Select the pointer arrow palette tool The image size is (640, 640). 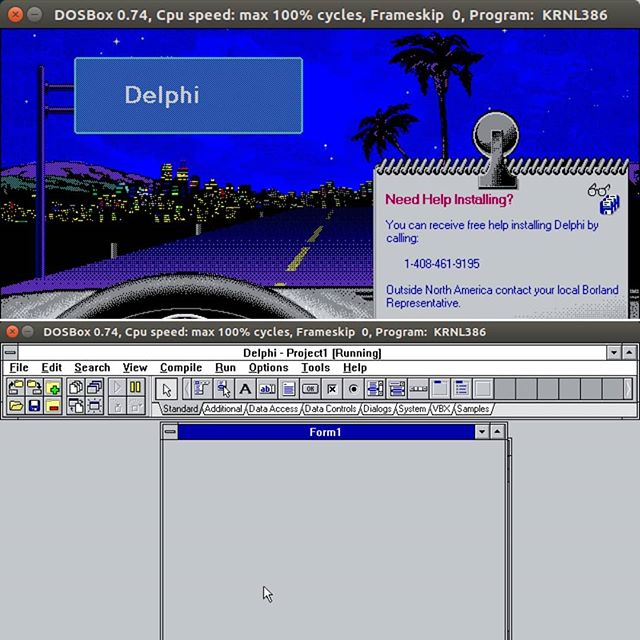[167, 389]
